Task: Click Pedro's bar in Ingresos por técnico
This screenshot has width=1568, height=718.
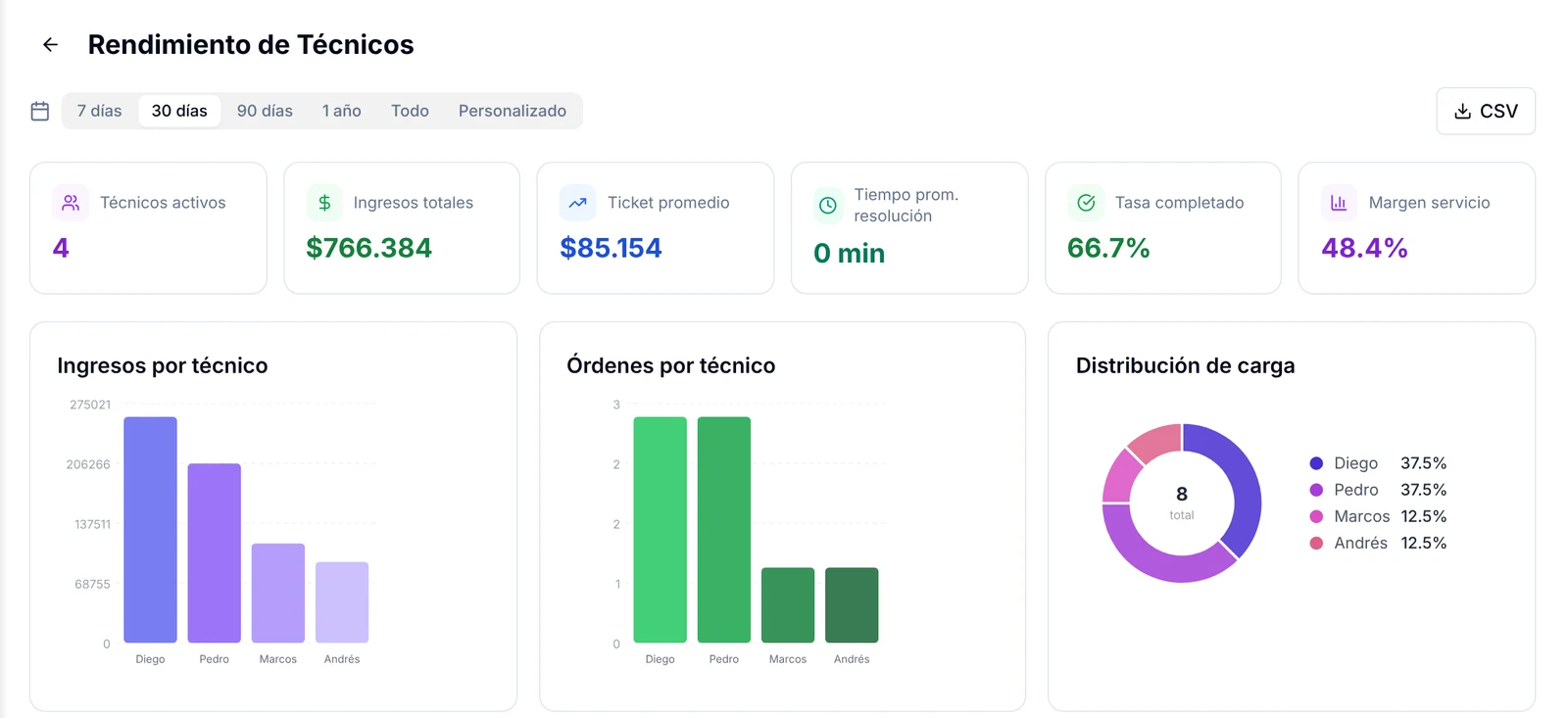Action: [215, 553]
